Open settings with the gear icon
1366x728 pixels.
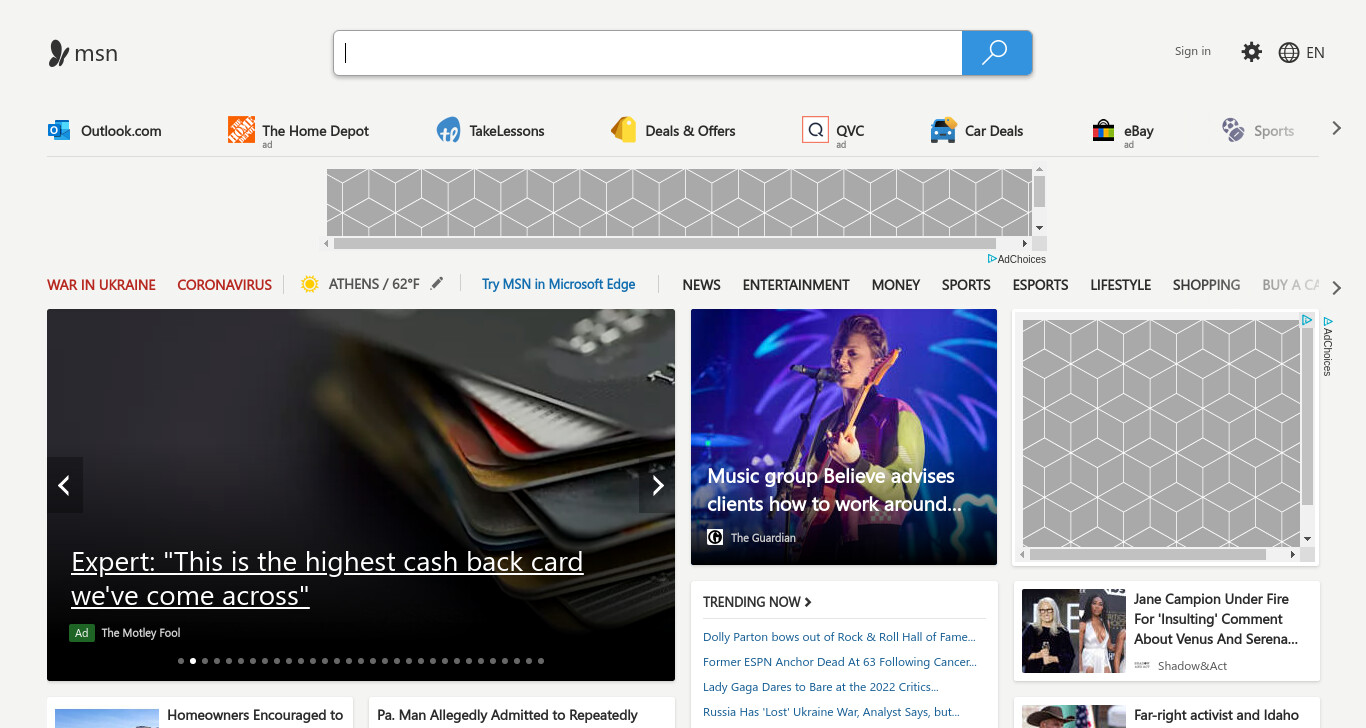pyautogui.click(x=1252, y=52)
